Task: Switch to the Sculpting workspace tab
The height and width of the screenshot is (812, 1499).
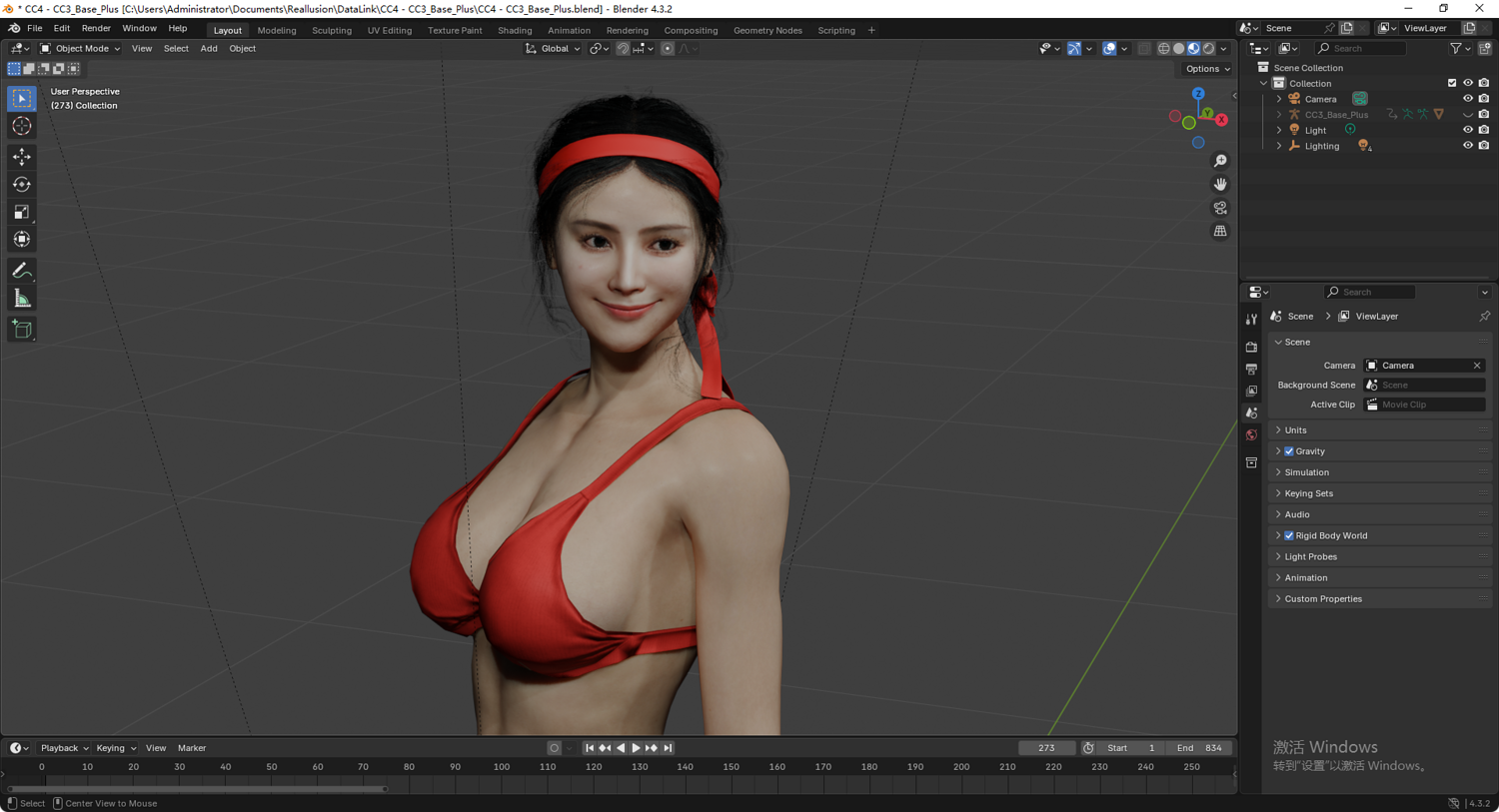Action: pyautogui.click(x=331, y=30)
